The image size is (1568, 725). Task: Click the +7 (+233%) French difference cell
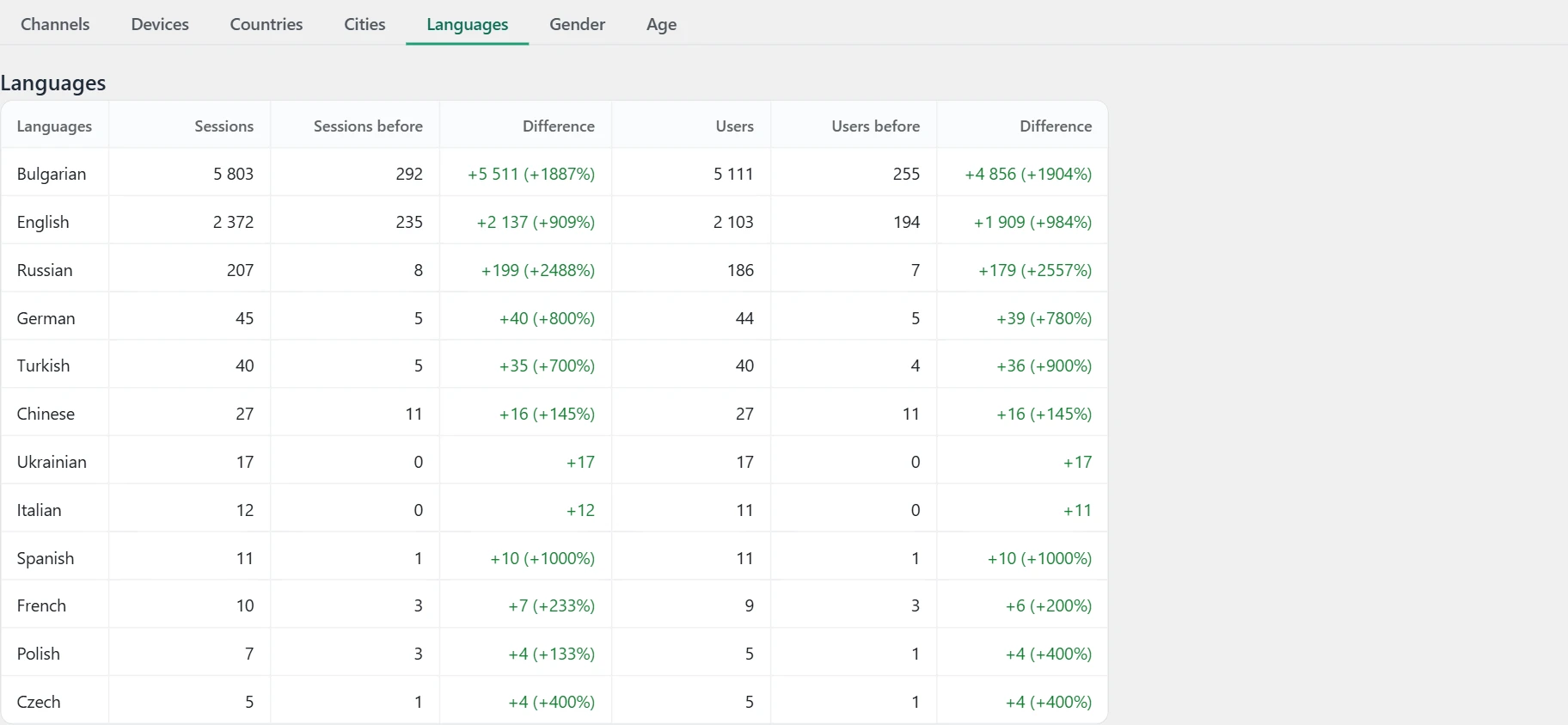click(x=552, y=605)
